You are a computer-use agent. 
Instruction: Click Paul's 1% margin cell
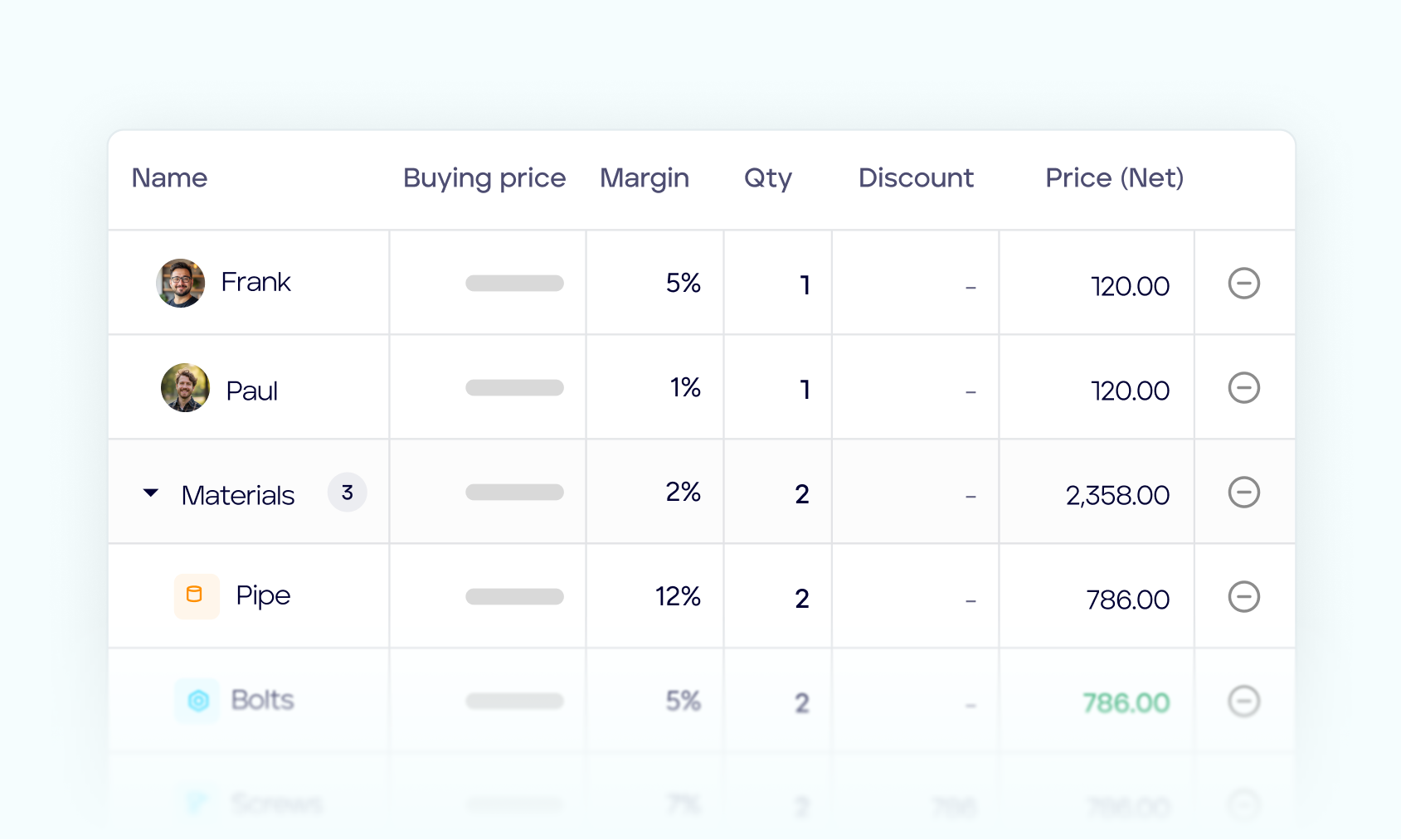pos(685,388)
